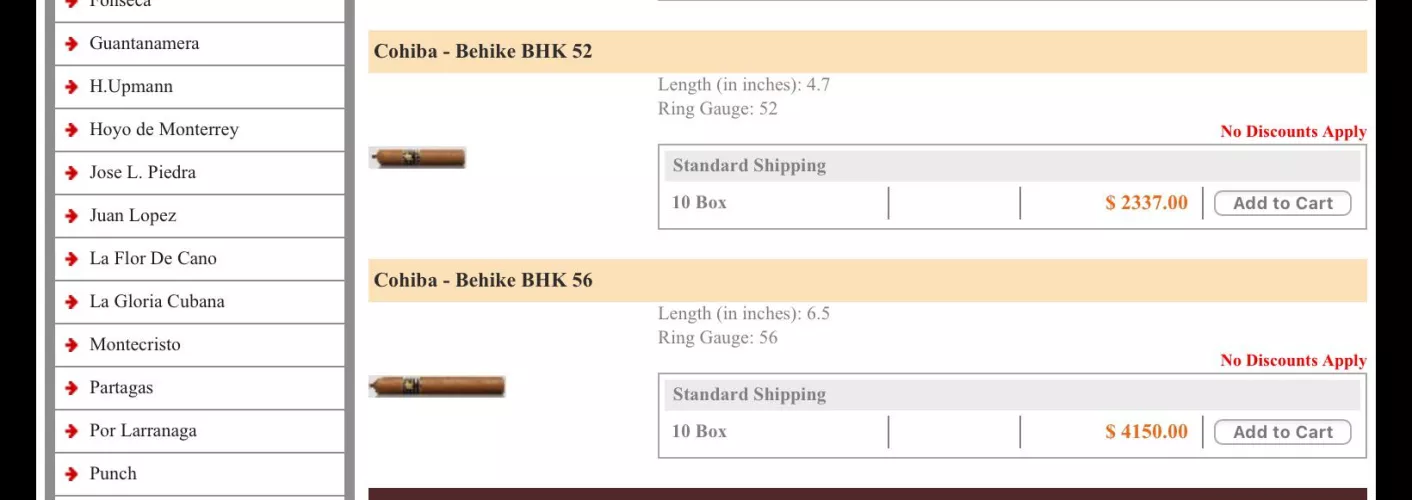Click the arrow icon next to Juan Lopez
1412x500 pixels.
click(71, 216)
